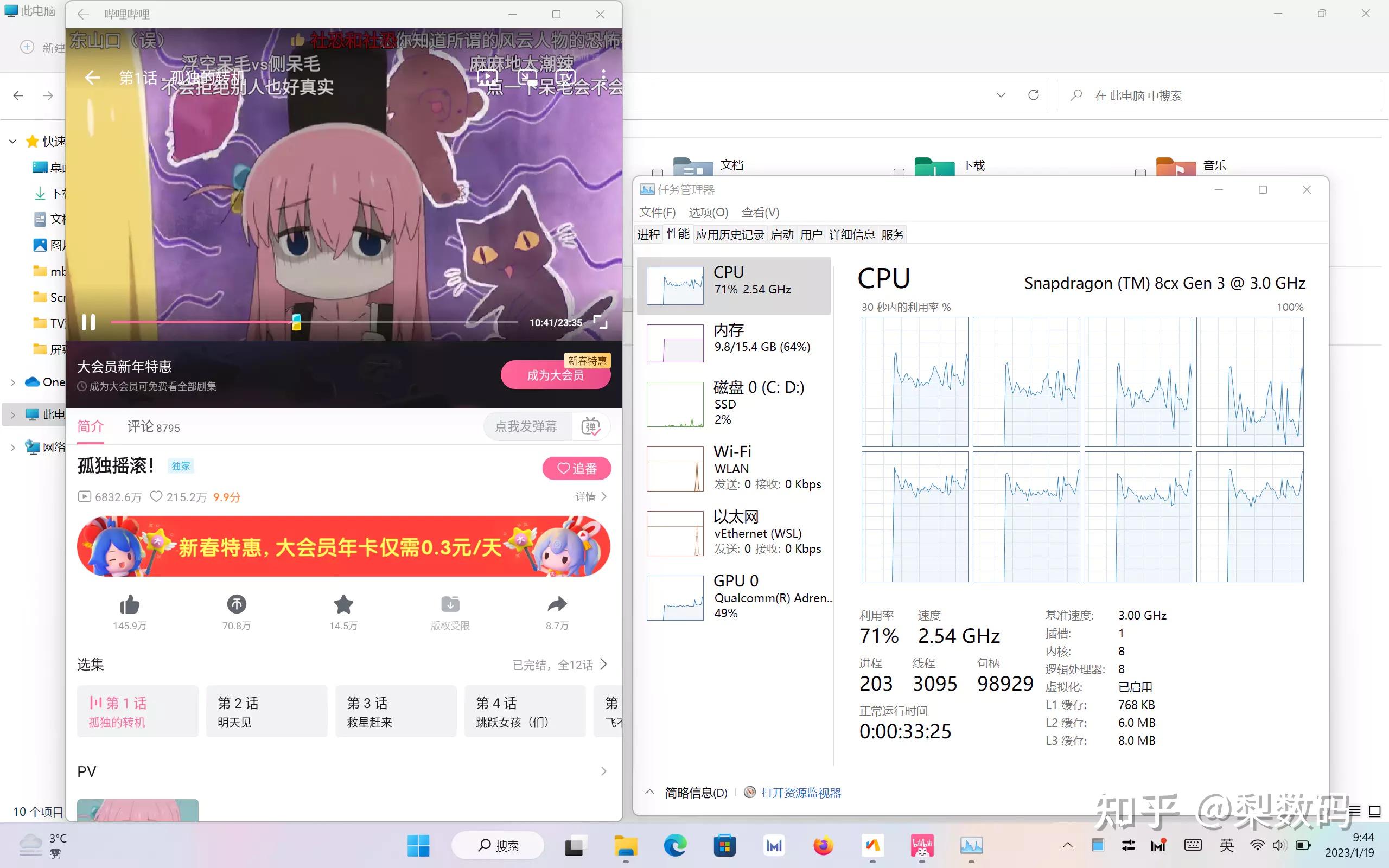Click the Bilibili title bar back arrow
The height and width of the screenshot is (868, 1389).
click(x=83, y=14)
